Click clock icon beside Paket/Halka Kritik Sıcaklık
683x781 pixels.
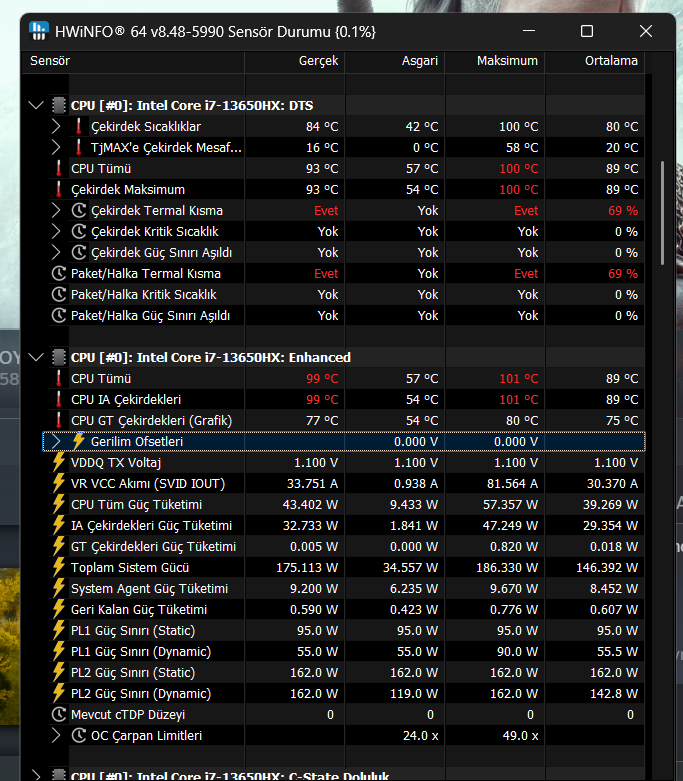pyautogui.click(x=59, y=294)
